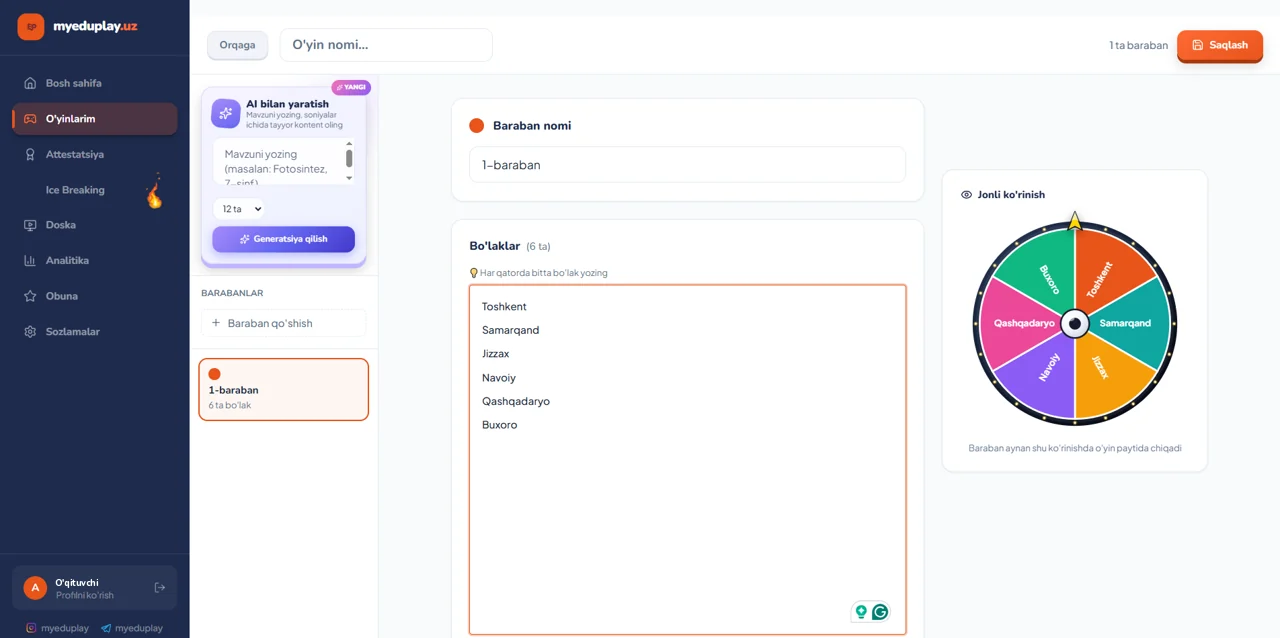The image size is (1280, 638).
Task: Click the AI sparkle icon
Action: pos(226,113)
